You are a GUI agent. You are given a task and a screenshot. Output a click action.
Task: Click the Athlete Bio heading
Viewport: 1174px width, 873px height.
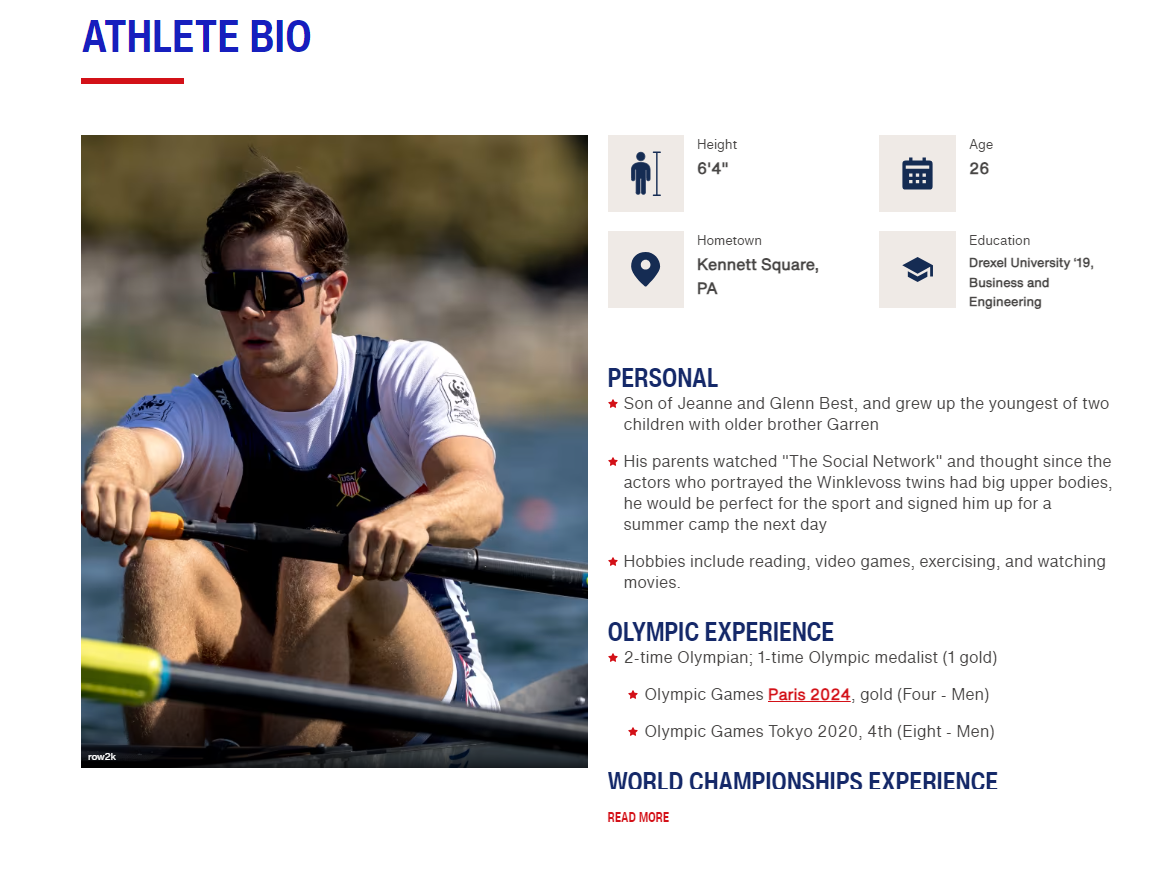196,37
